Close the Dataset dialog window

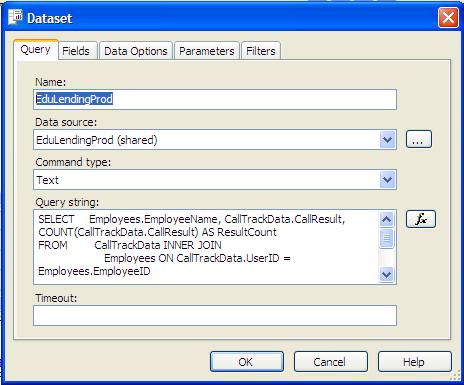pyautogui.click(x=448, y=17)
